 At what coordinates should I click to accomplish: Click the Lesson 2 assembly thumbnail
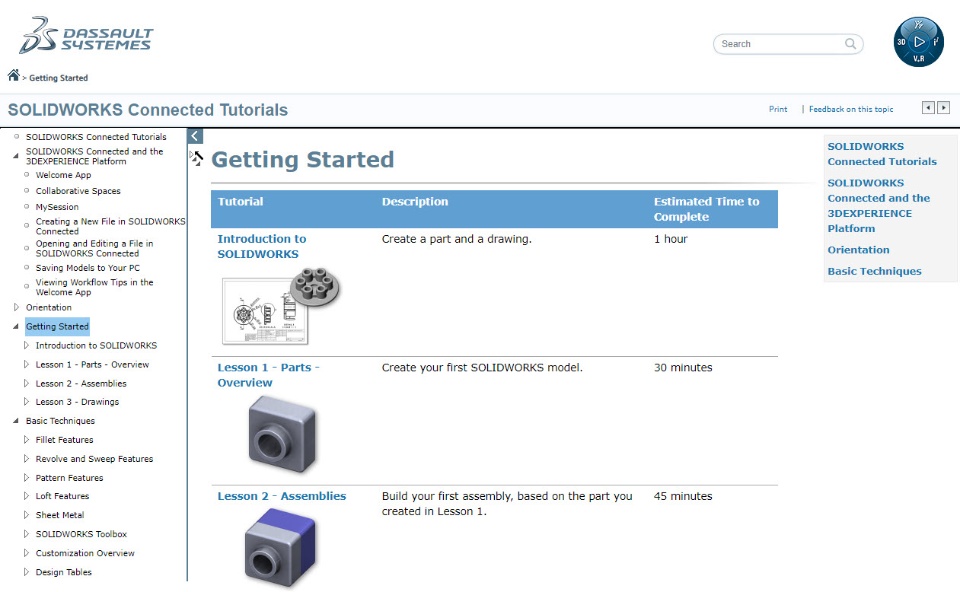click(x=280, y=547)
